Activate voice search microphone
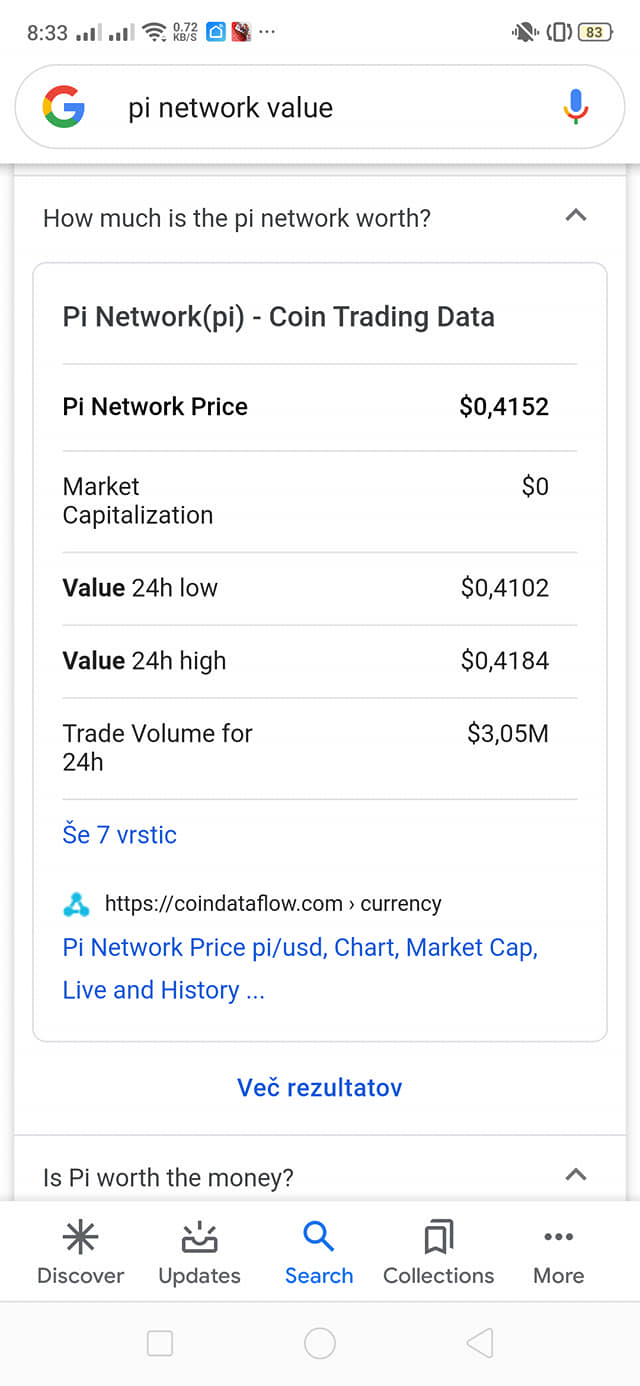 pos(575,107)
